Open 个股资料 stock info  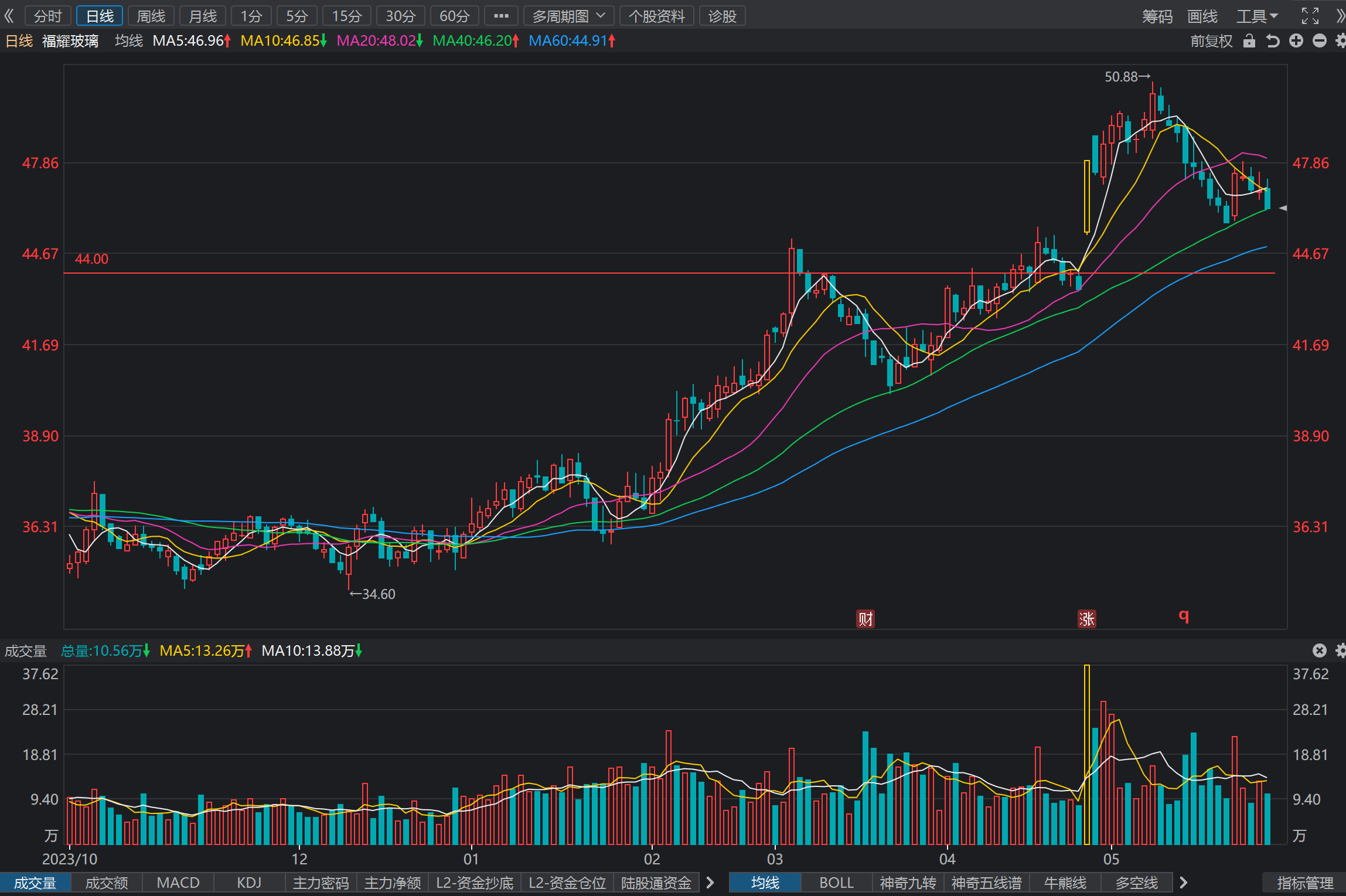click(656, 16)
